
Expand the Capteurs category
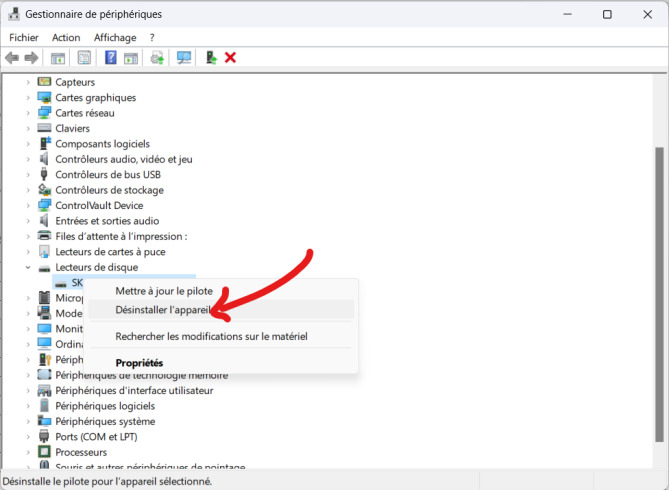pos(29,82)
